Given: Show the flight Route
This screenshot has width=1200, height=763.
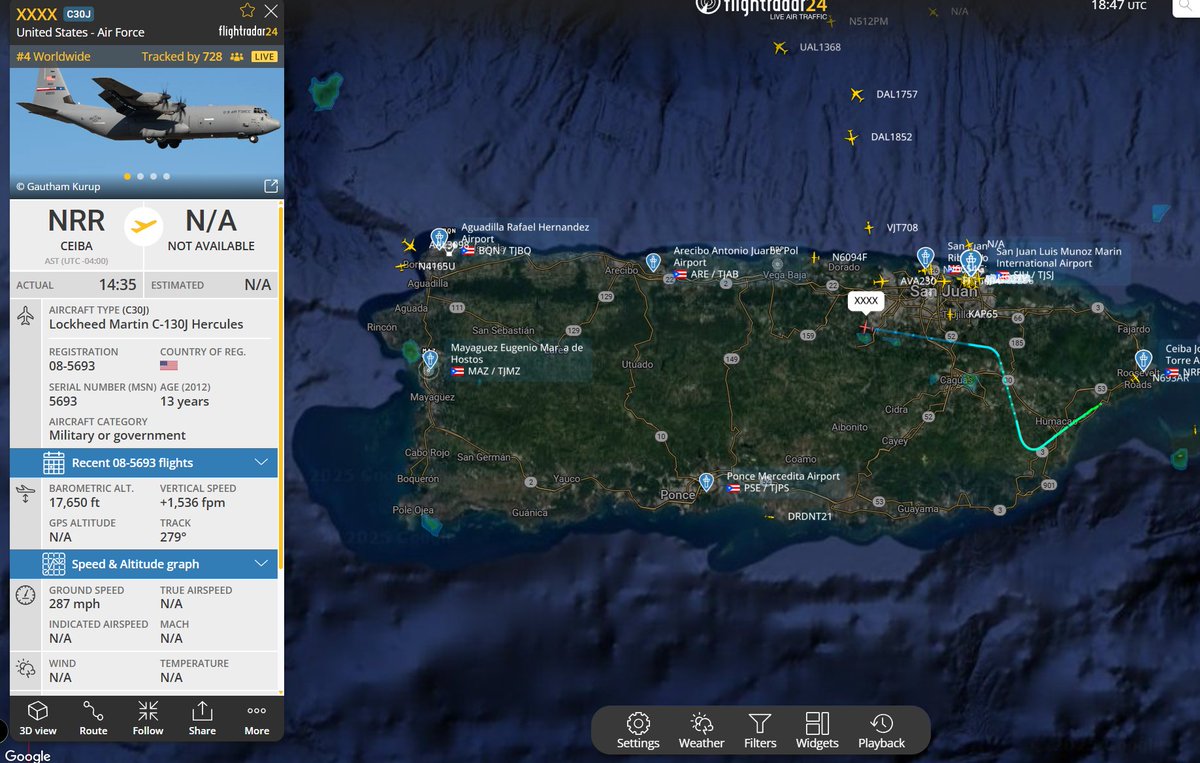Looking at the screenshot, I should click(93, 718).
